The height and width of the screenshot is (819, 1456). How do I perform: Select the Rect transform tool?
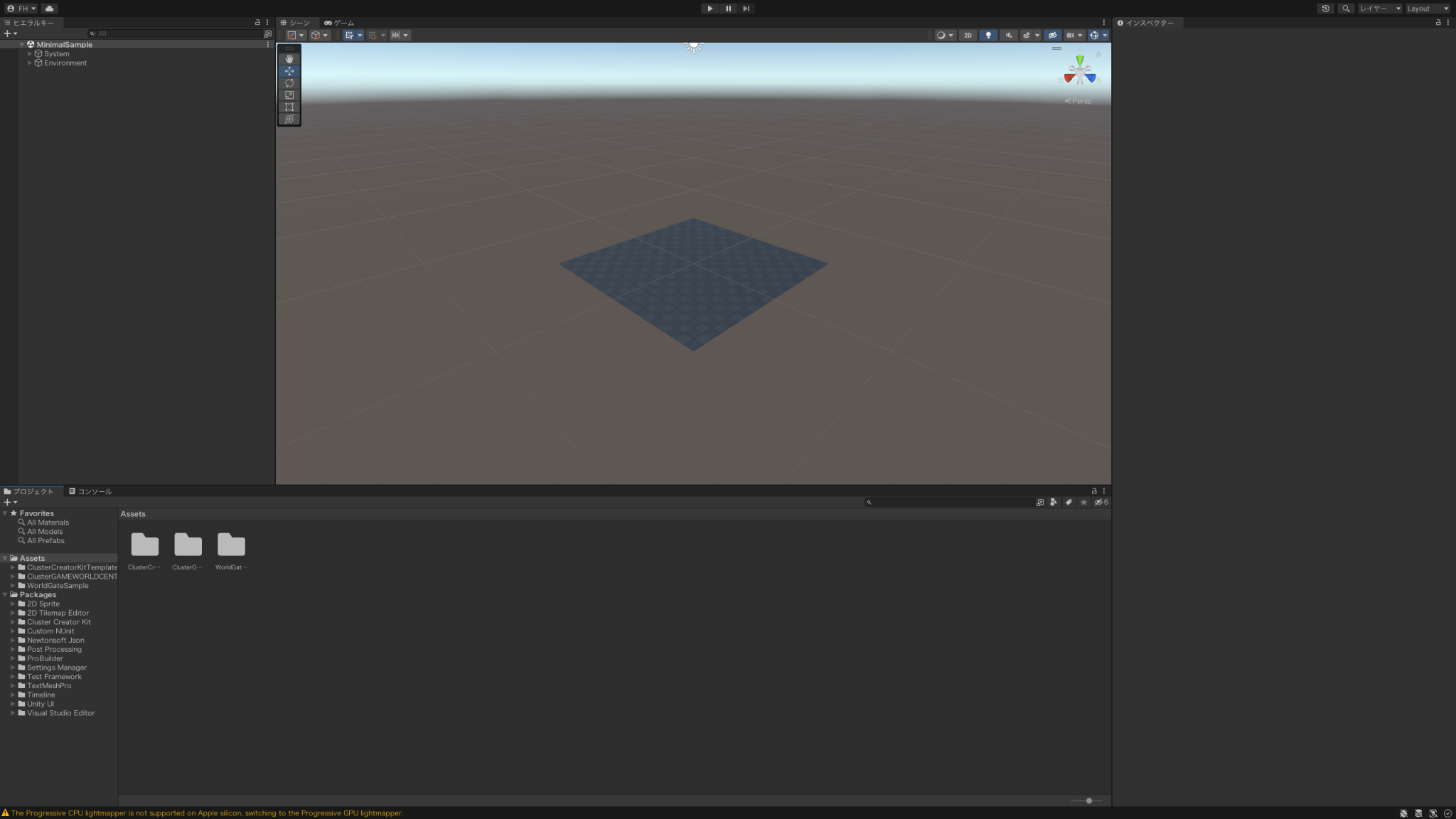pyautogui.click(x=289, y=107)
